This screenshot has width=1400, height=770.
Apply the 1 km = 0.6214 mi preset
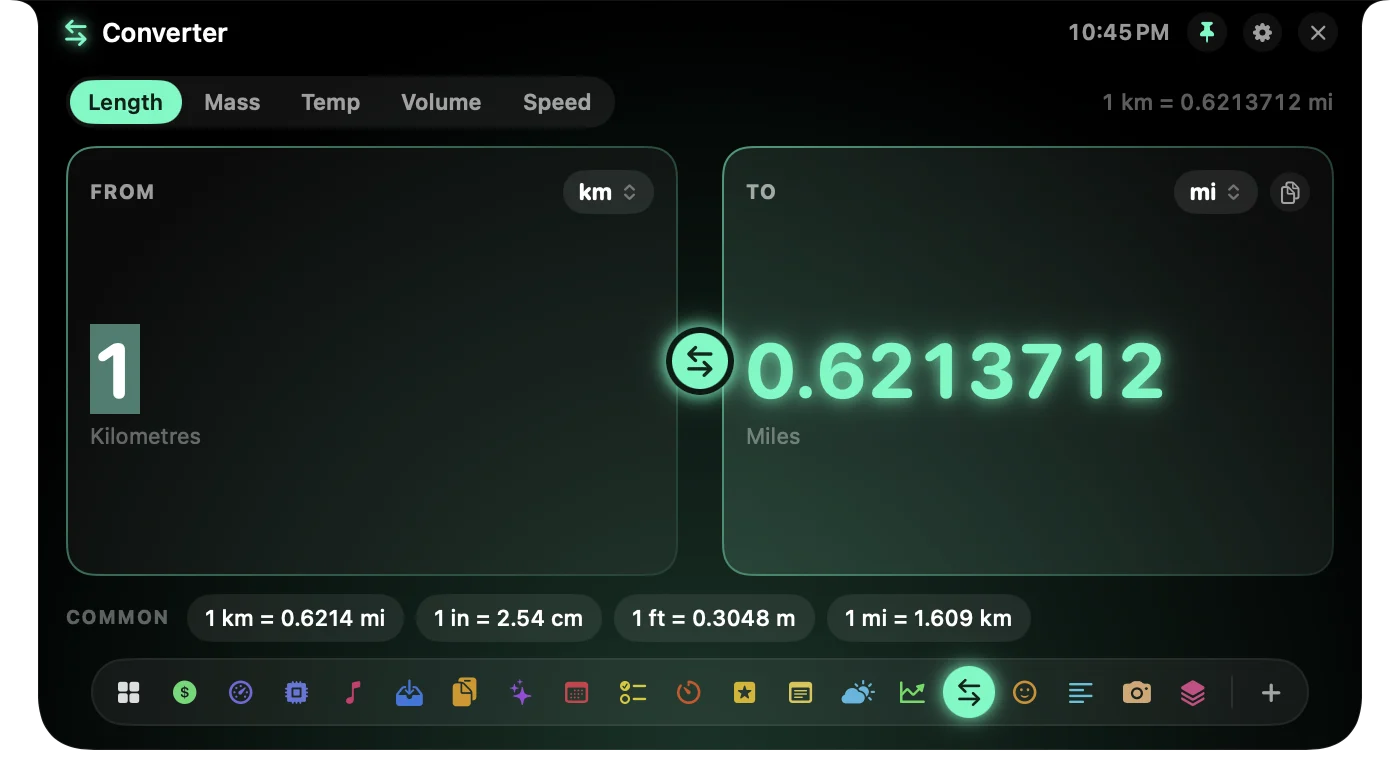[x=295, y=618]
